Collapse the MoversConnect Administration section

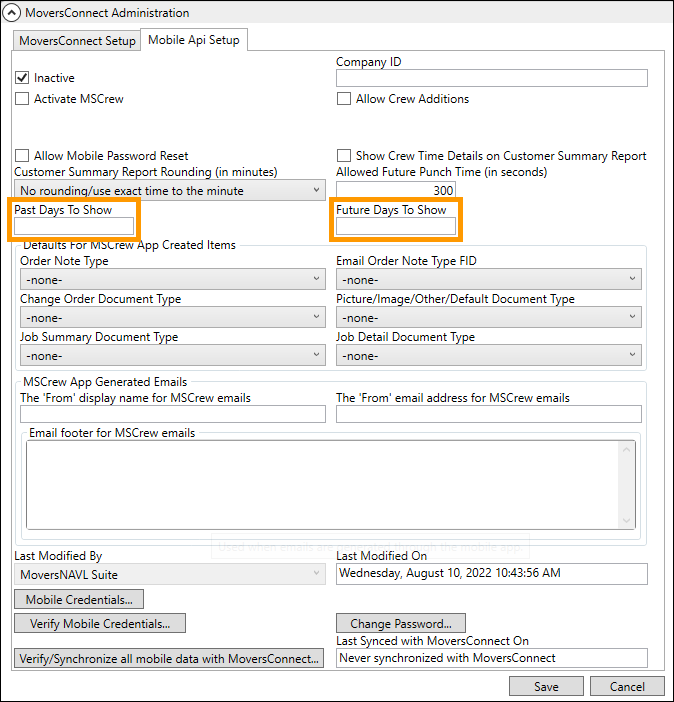click(x=13, y=14)
